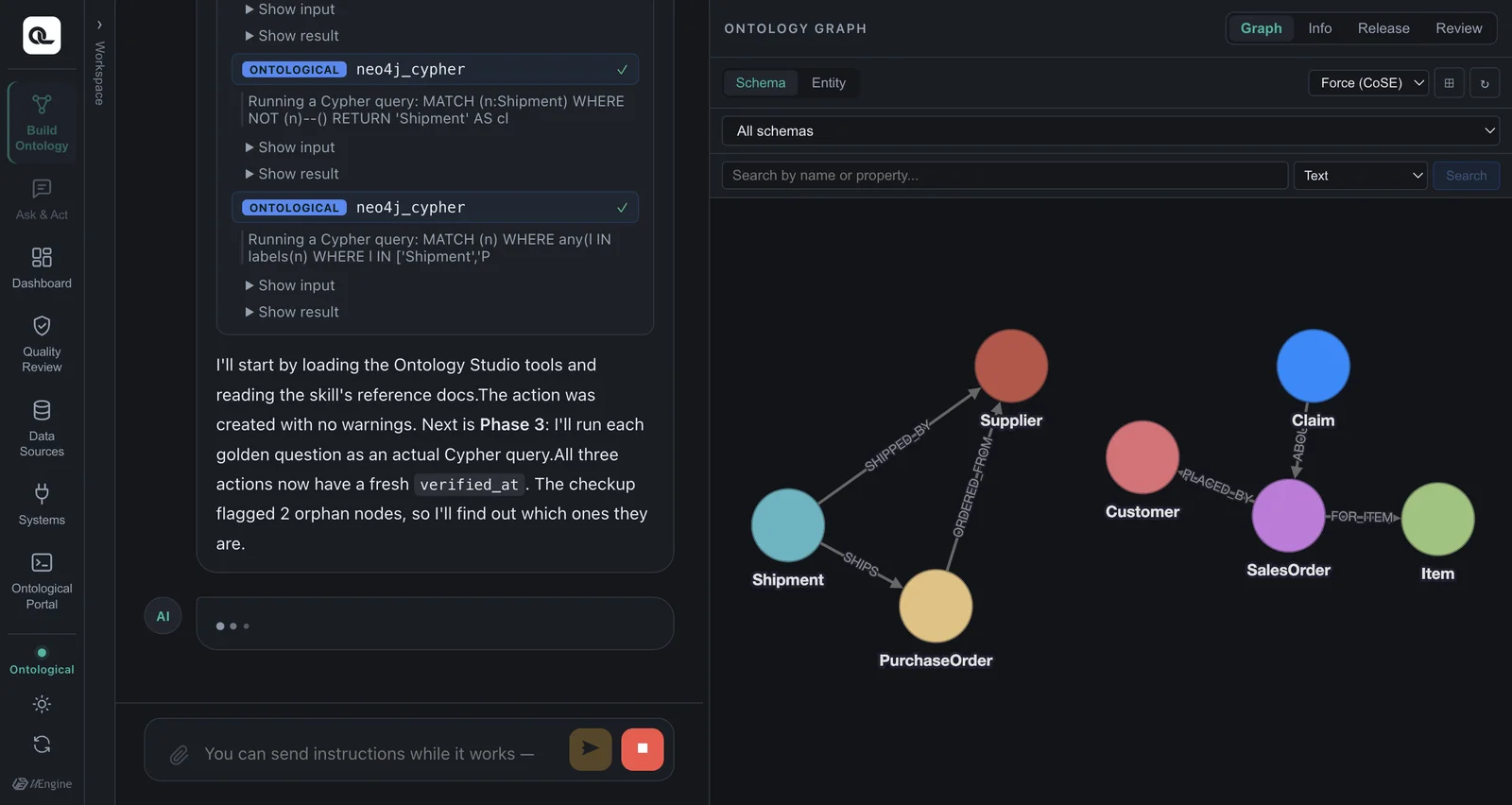Click the attachment paperclip icon
The width and height of the screenshot is (1512, 805).
click(x=179, y=754)
